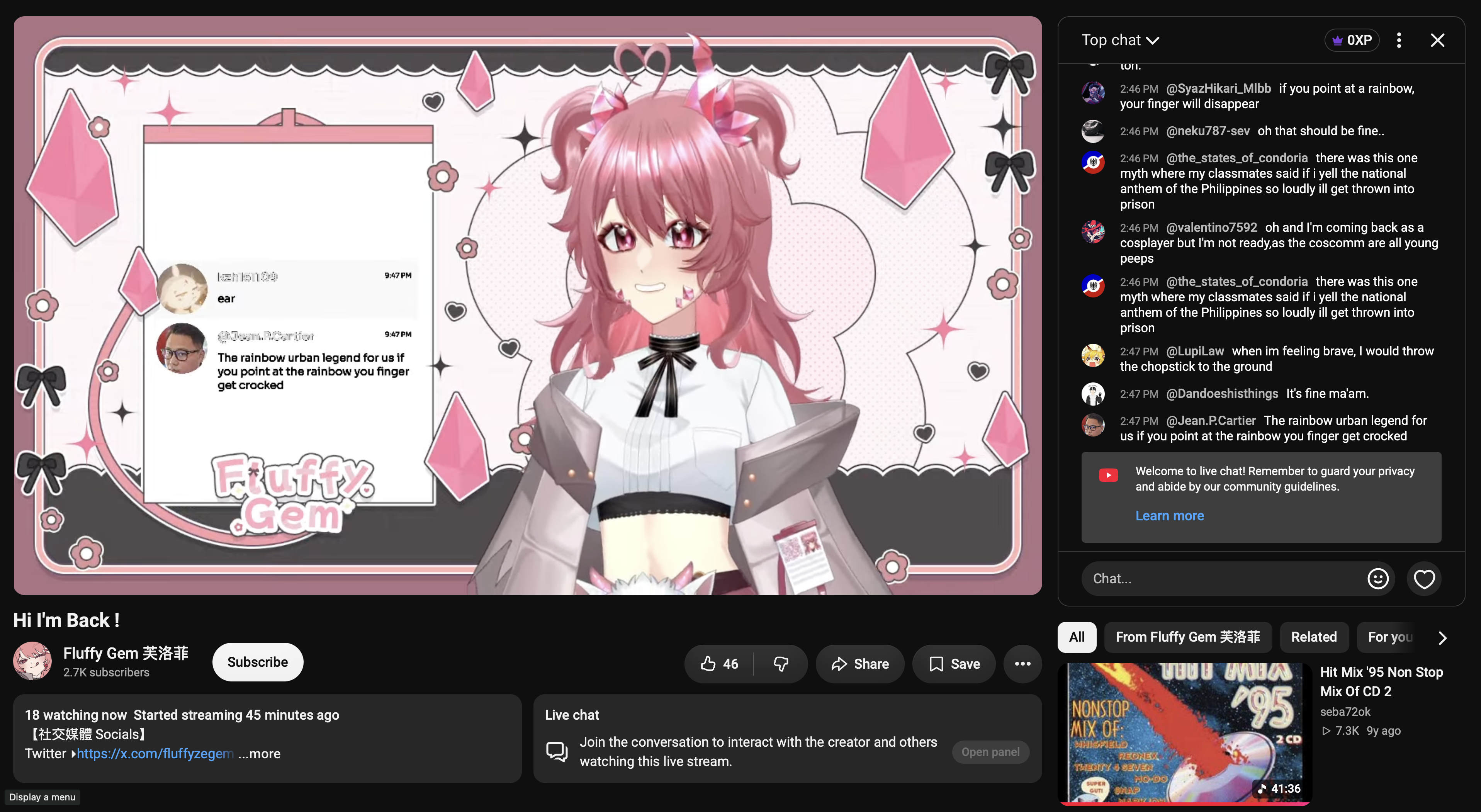This screenshot has height=812, width=1481.
Task: Click the Open panel button
Action: [990, 752]
